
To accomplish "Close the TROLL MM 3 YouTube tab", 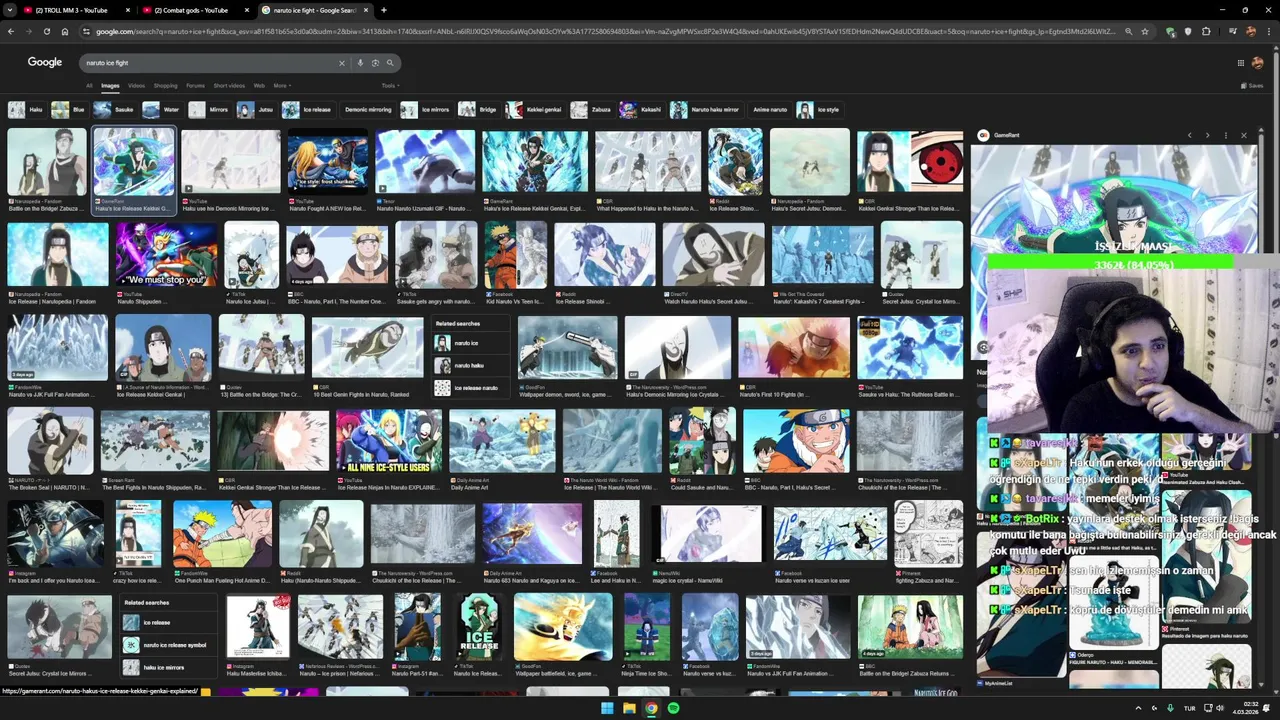I will tap(128, 10).
